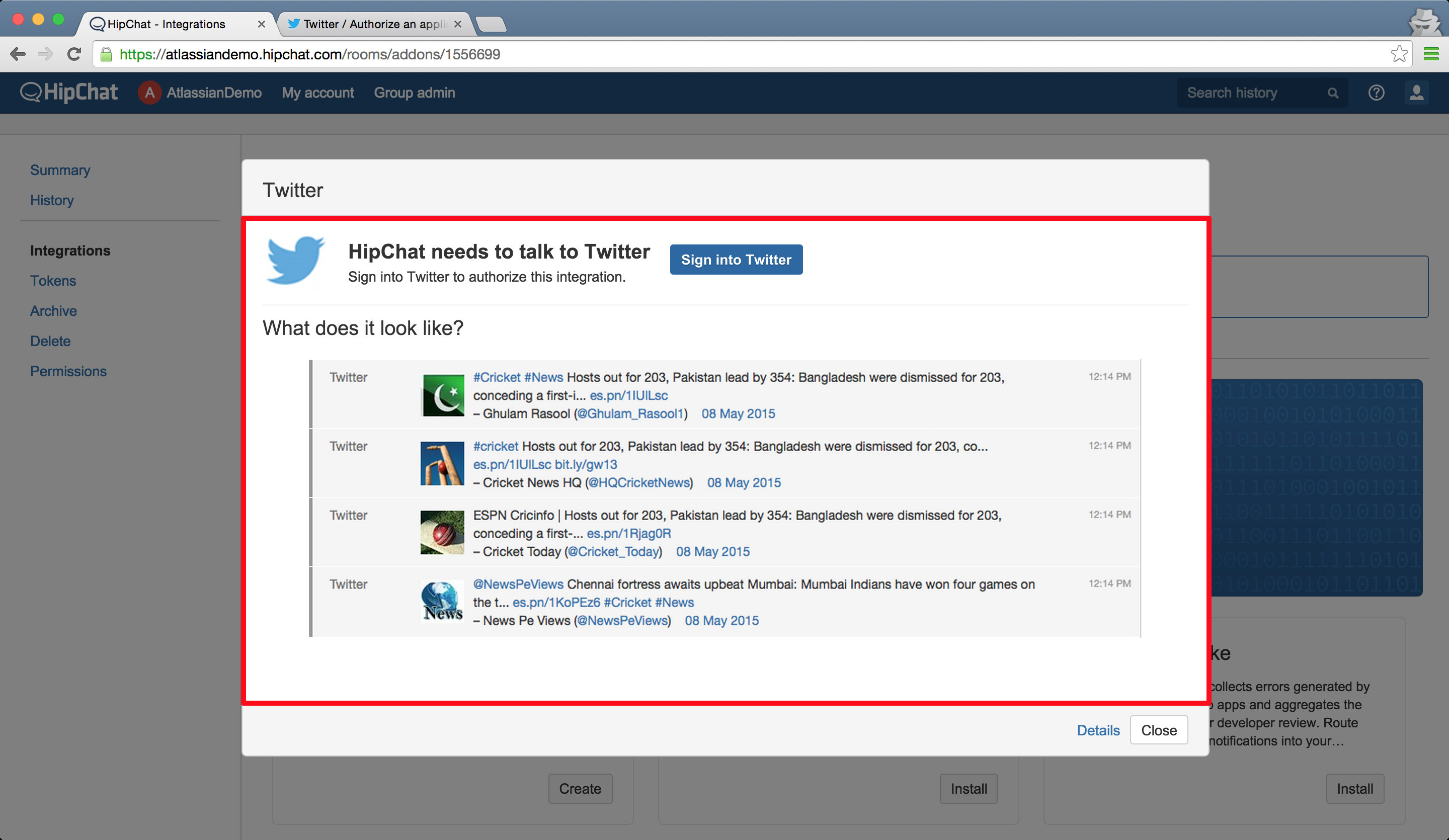Click the browser back arrow
The image size is (1449, 840).
click(18, 54)
